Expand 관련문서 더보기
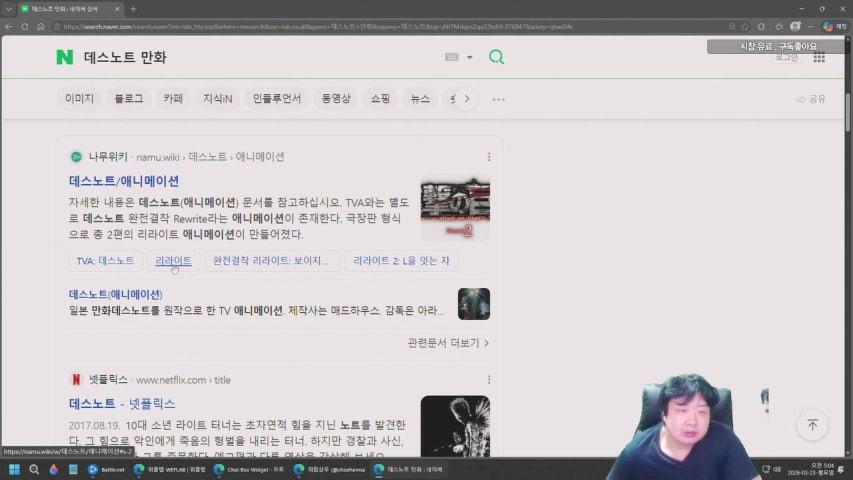This screenshot has width=853, height=480. tap(448, 343)
